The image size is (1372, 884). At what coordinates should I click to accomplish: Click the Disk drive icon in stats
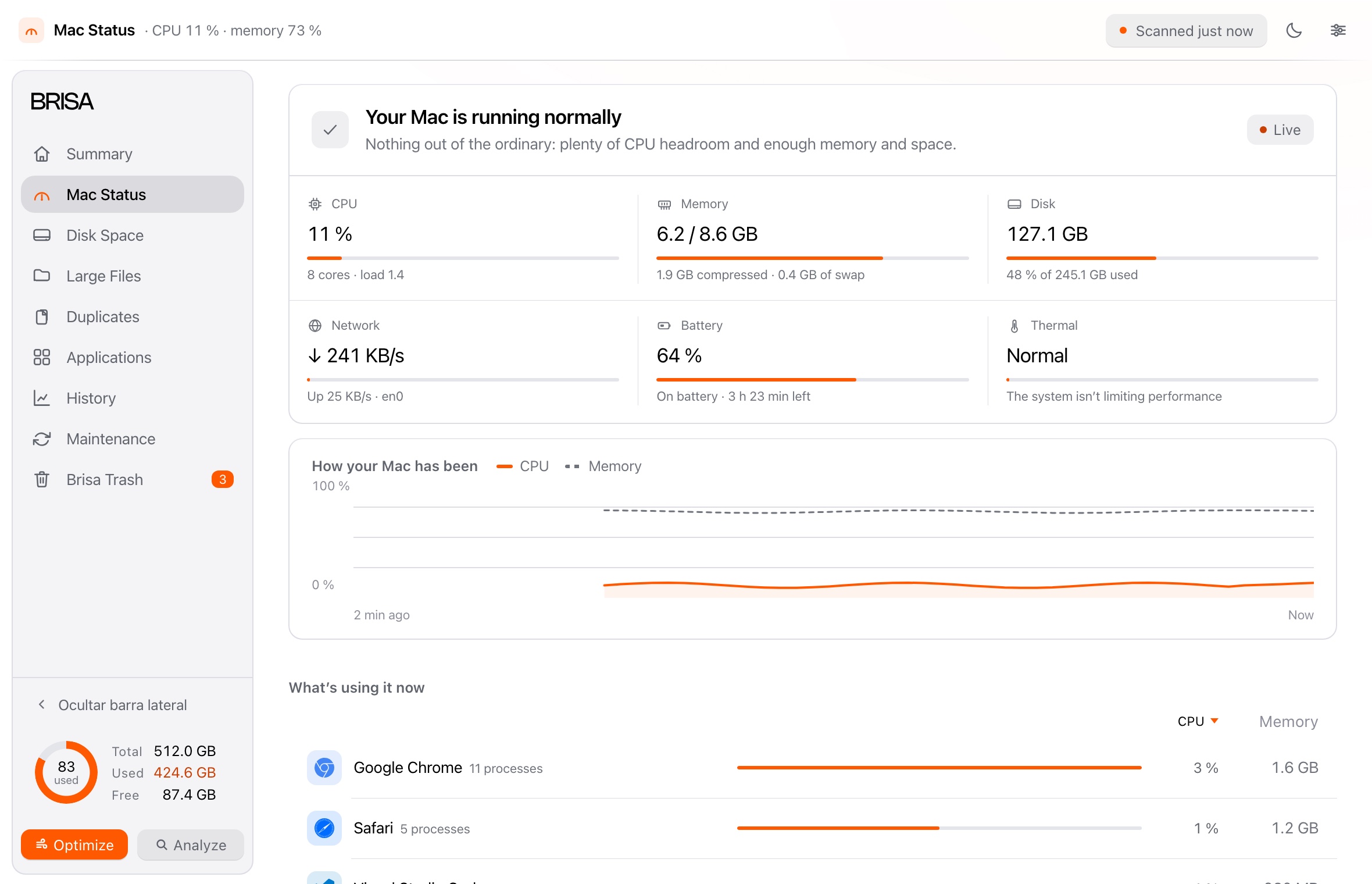coord(1014,204)
